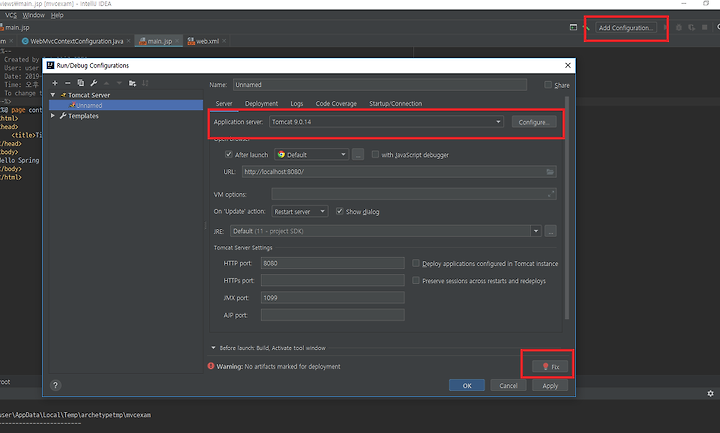
Task: Close the WebMvcContextConfiguration.java tab
Action: pyautogui.click(x=129, y=41)
